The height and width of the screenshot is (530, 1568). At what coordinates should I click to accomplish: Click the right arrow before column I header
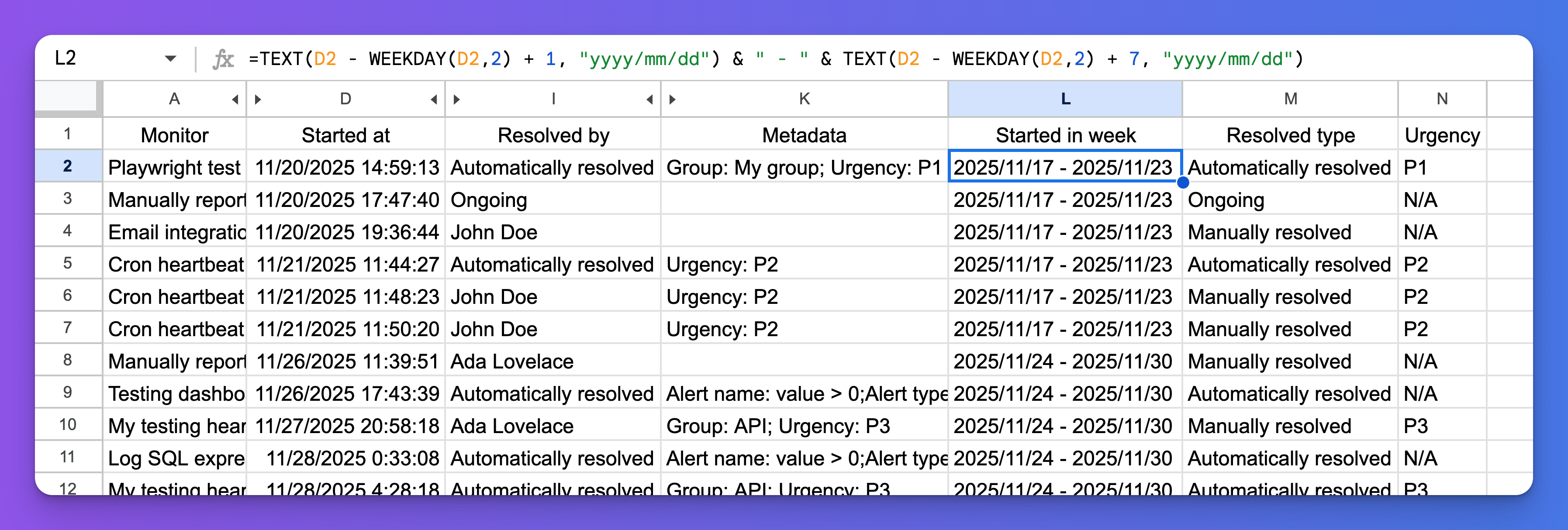pos(456,99)
